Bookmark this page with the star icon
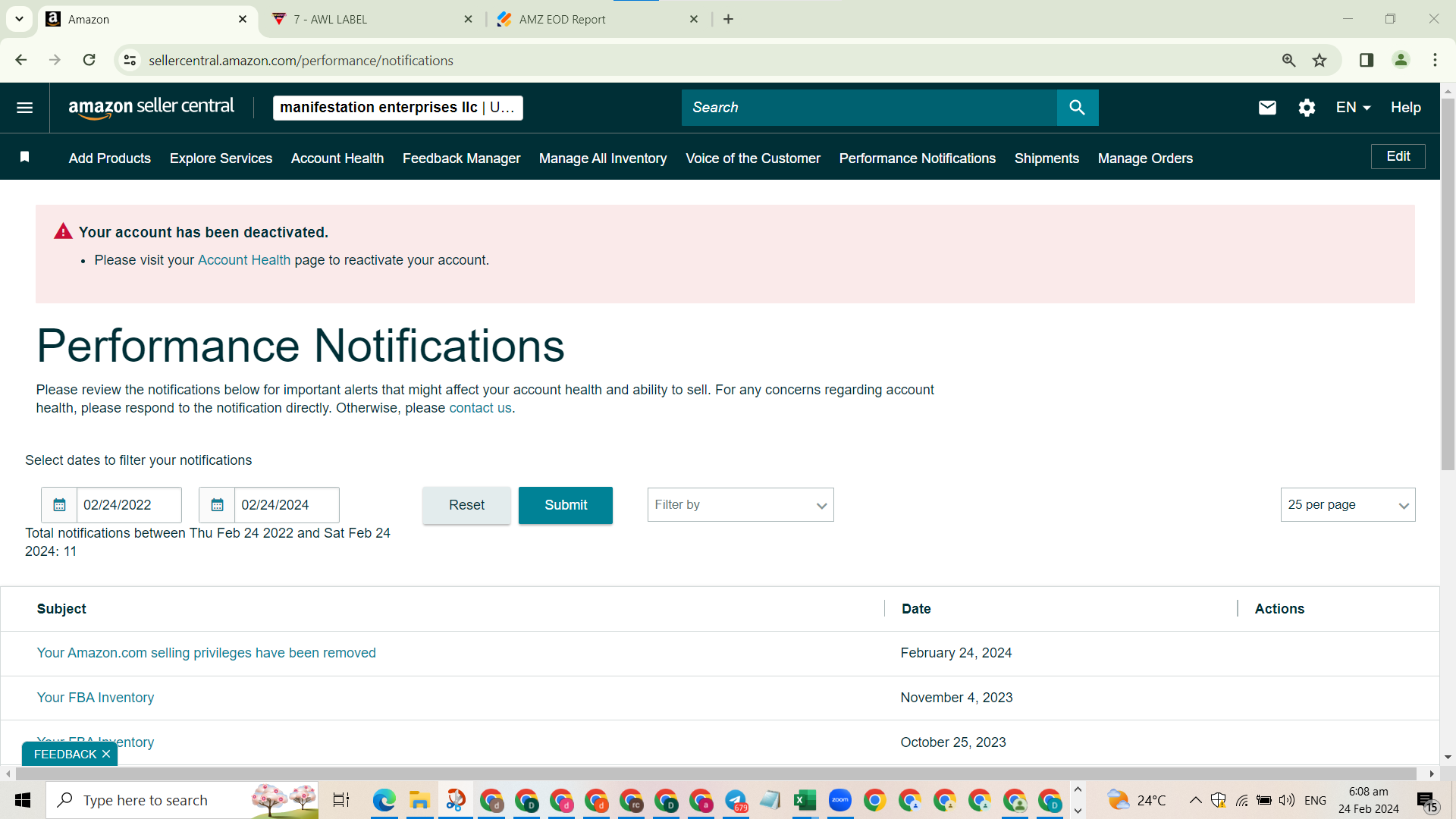Screen dimensions: 1456x819 [x=1319, y=60]
